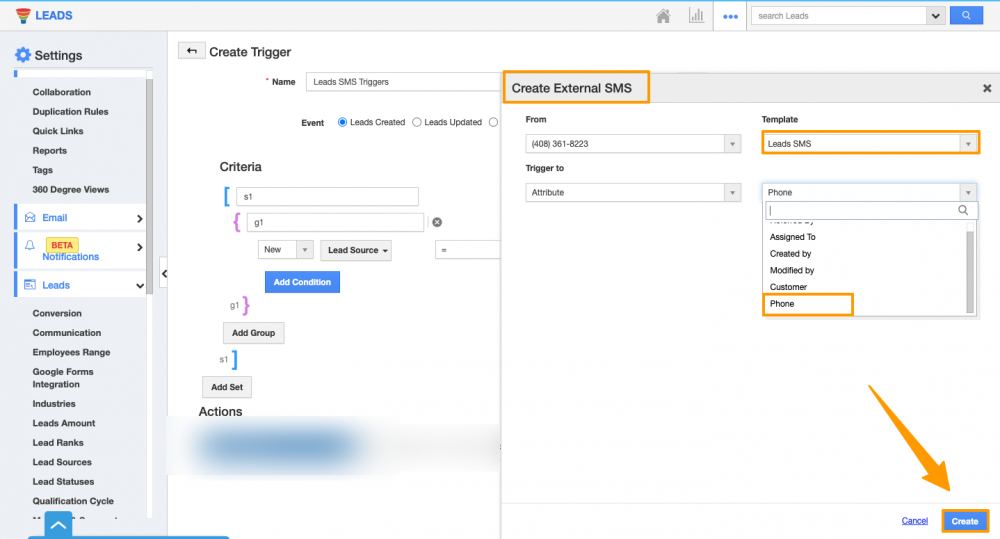Select the Leads Updated radio button
Screen dimensions: 1000x539
click(x=418, y=122)
